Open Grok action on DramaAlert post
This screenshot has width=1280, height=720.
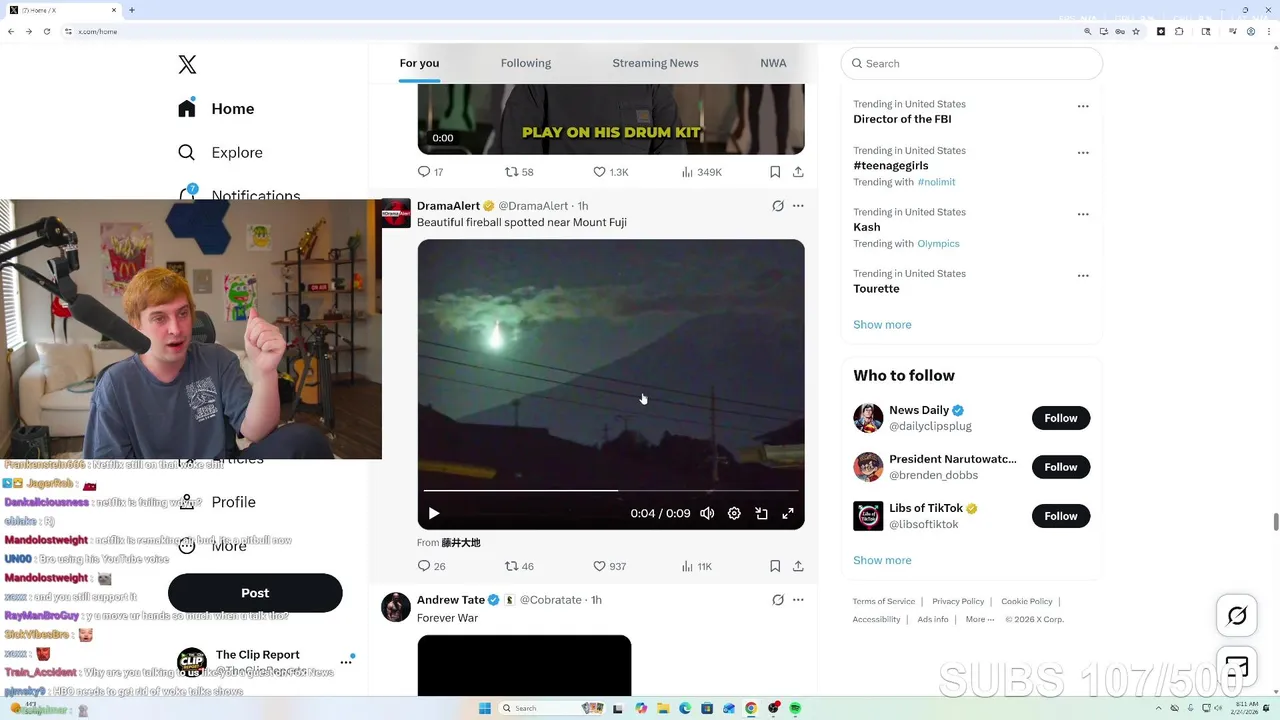pyautogui.click(x=778, y=206)
